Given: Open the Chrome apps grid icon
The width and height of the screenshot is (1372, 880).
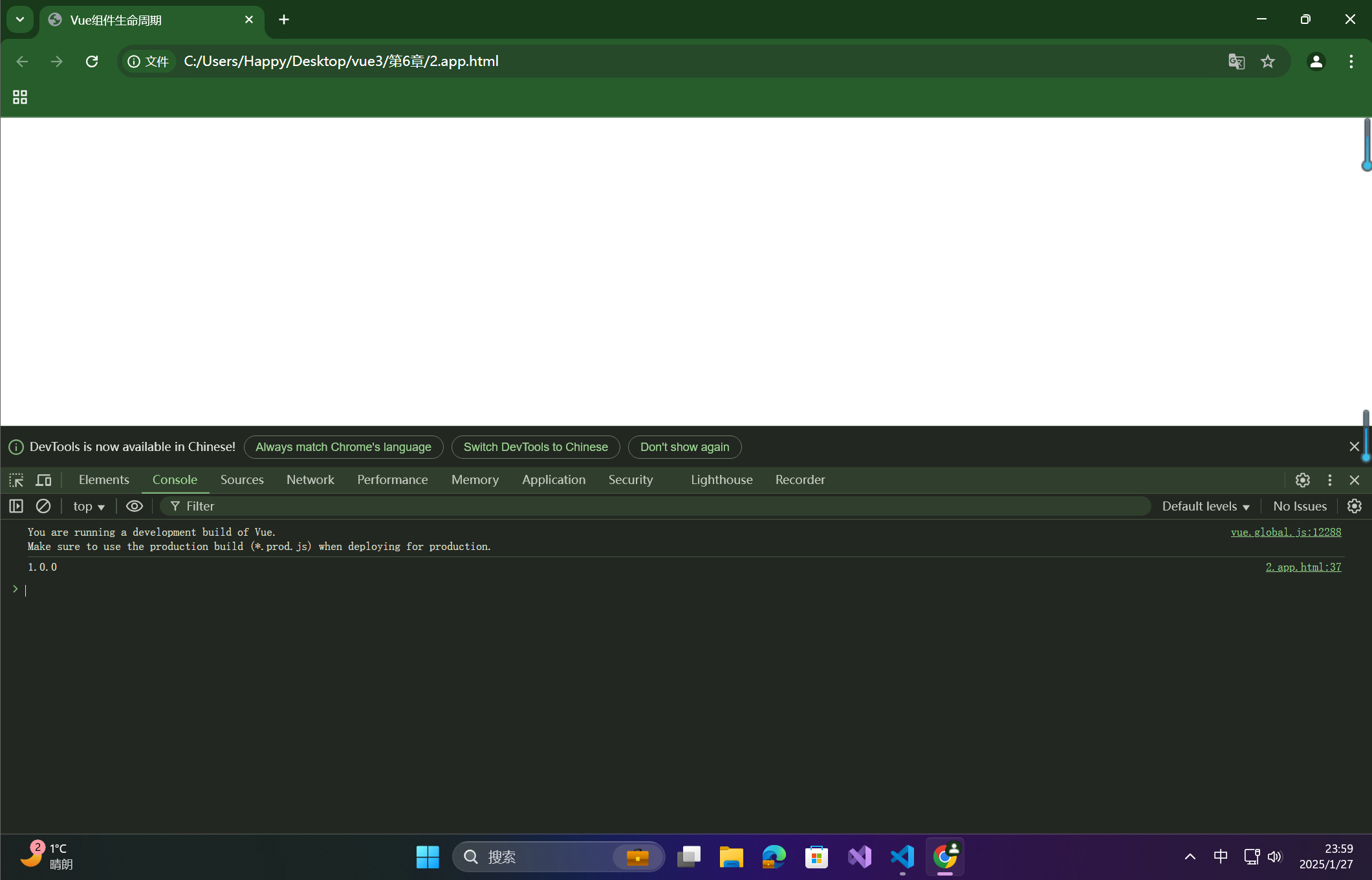Looking at the screenshot, I should click(20, 97).
